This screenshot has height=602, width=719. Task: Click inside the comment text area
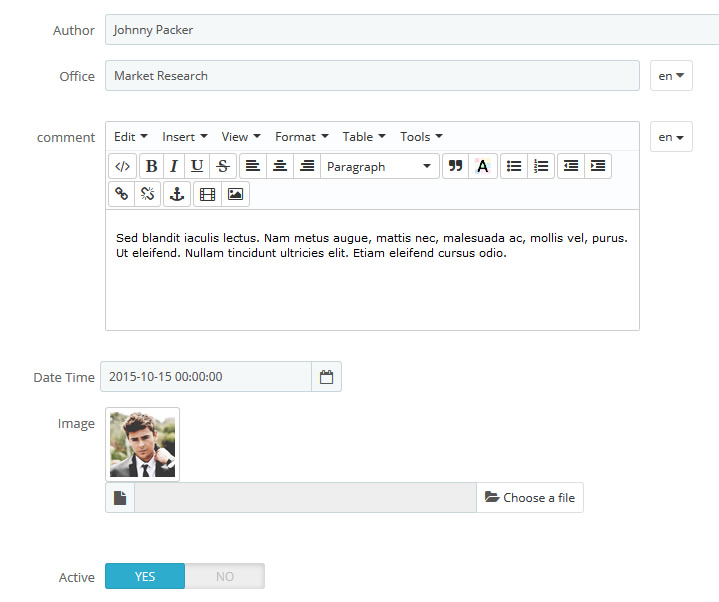[x=372, y=270]
